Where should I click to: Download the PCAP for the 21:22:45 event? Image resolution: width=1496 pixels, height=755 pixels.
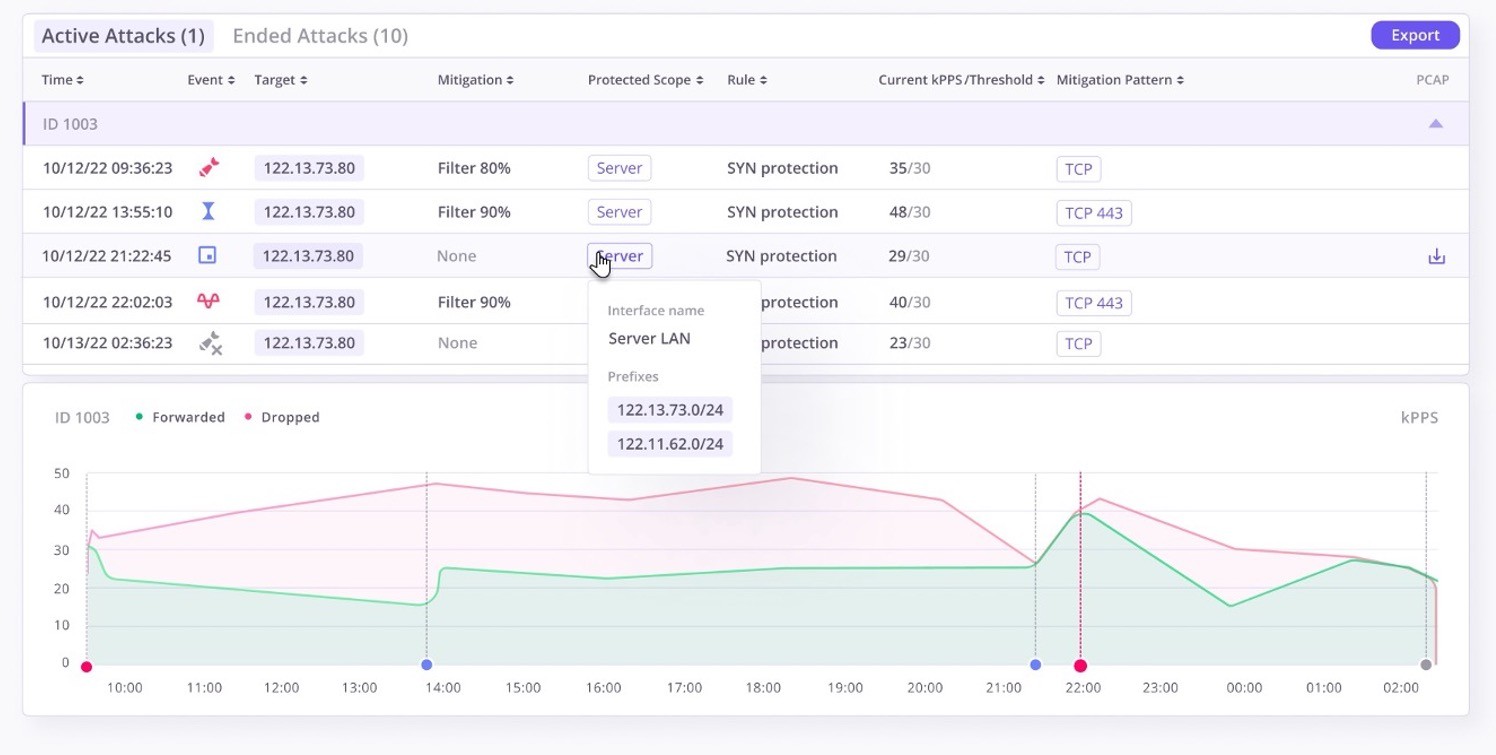1437,256
